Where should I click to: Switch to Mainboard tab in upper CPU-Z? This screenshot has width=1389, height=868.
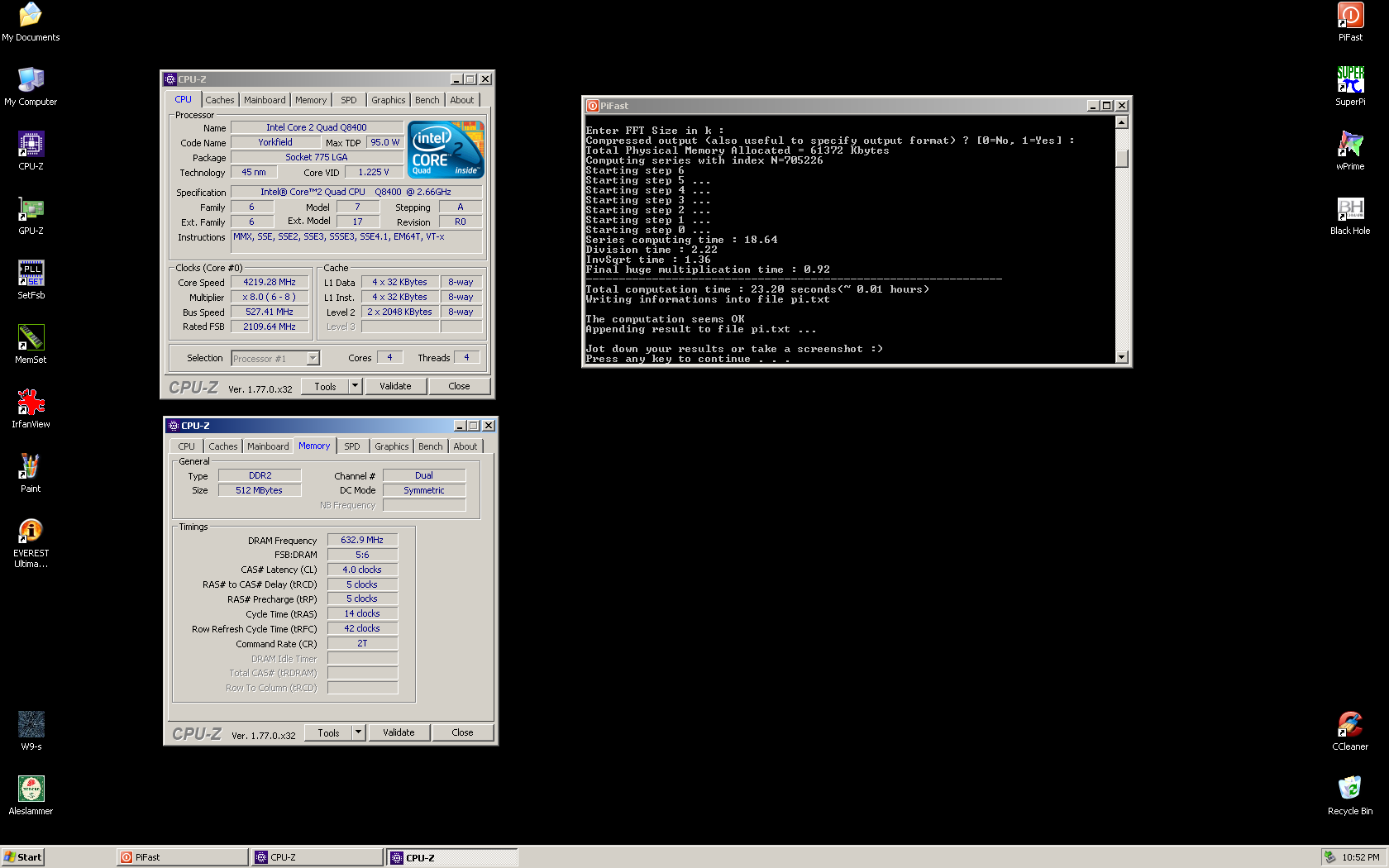click(x=265, y=100)
